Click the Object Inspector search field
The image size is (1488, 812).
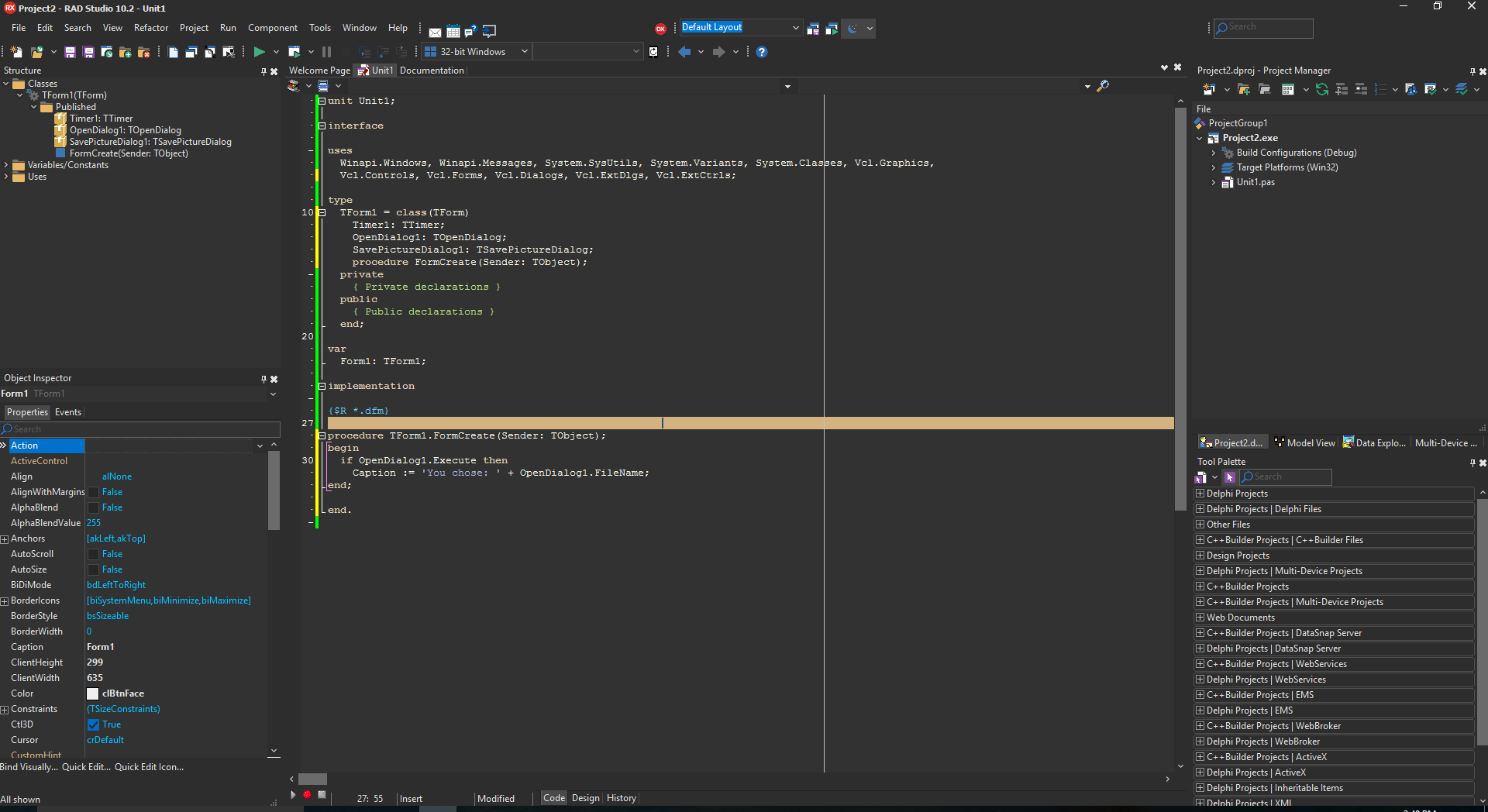click(140, 429)
